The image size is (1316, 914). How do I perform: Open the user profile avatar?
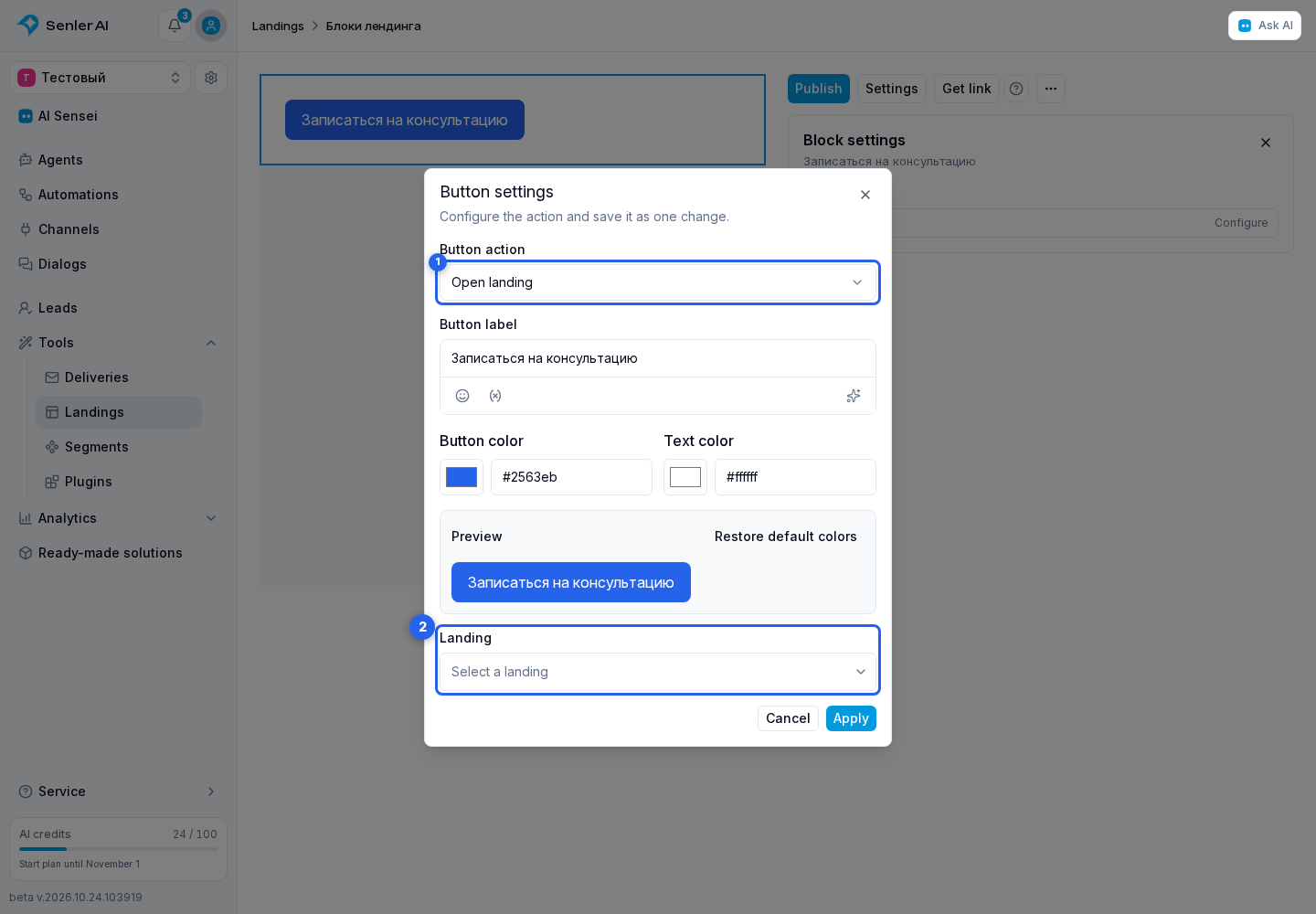211,26
